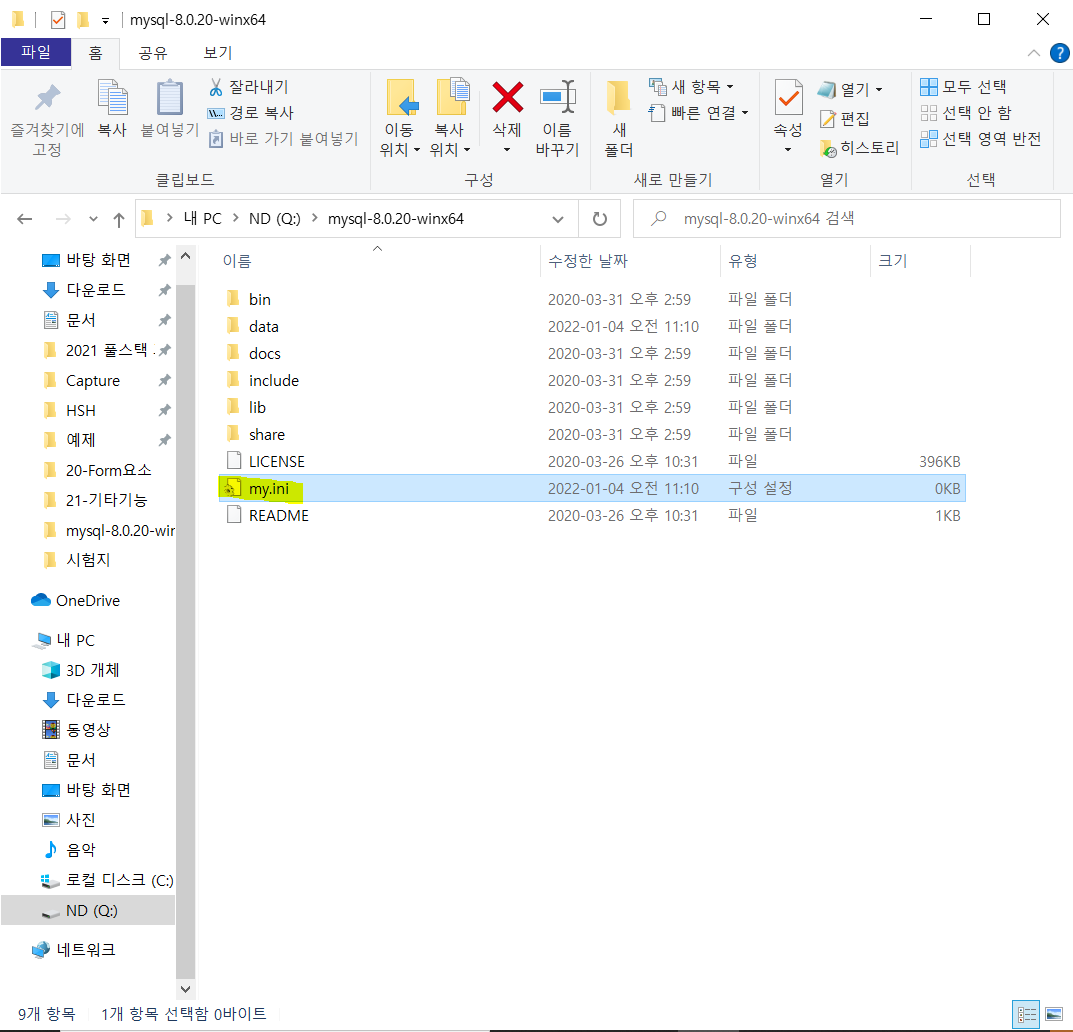Click 선택 안 함 (Select none)
The image size is (1073, 1032).
click(966, 113)
